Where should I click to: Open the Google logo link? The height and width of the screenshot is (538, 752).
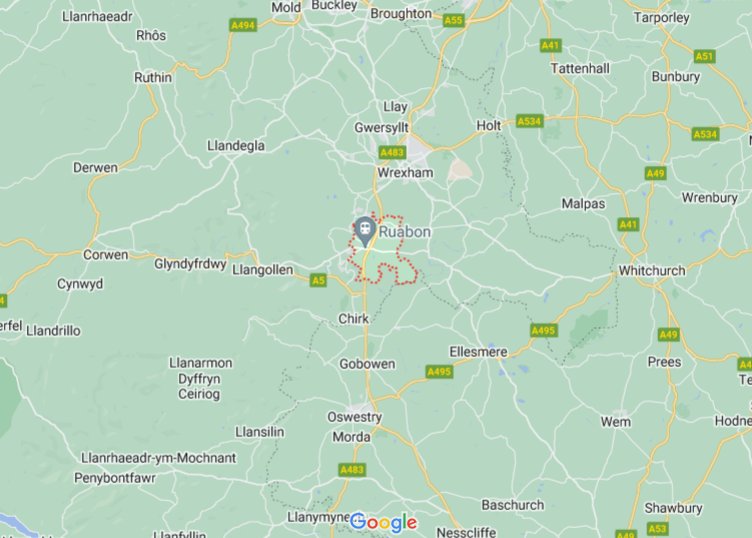point(383,523)
